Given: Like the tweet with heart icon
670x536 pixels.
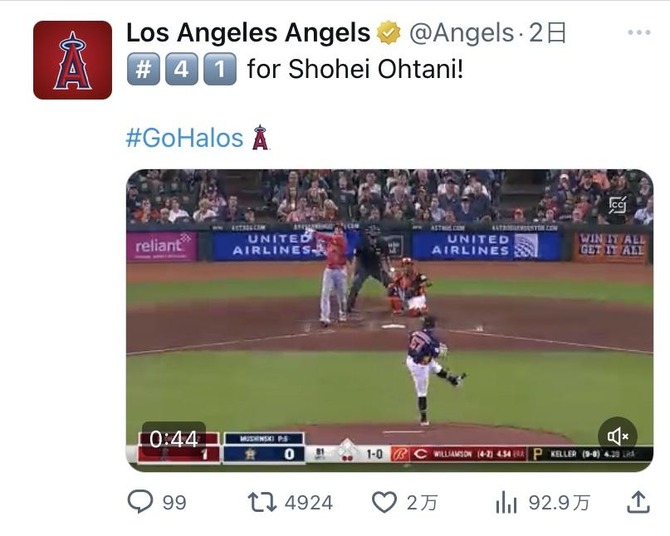Looking at the screenshot, I should [384, 502].
